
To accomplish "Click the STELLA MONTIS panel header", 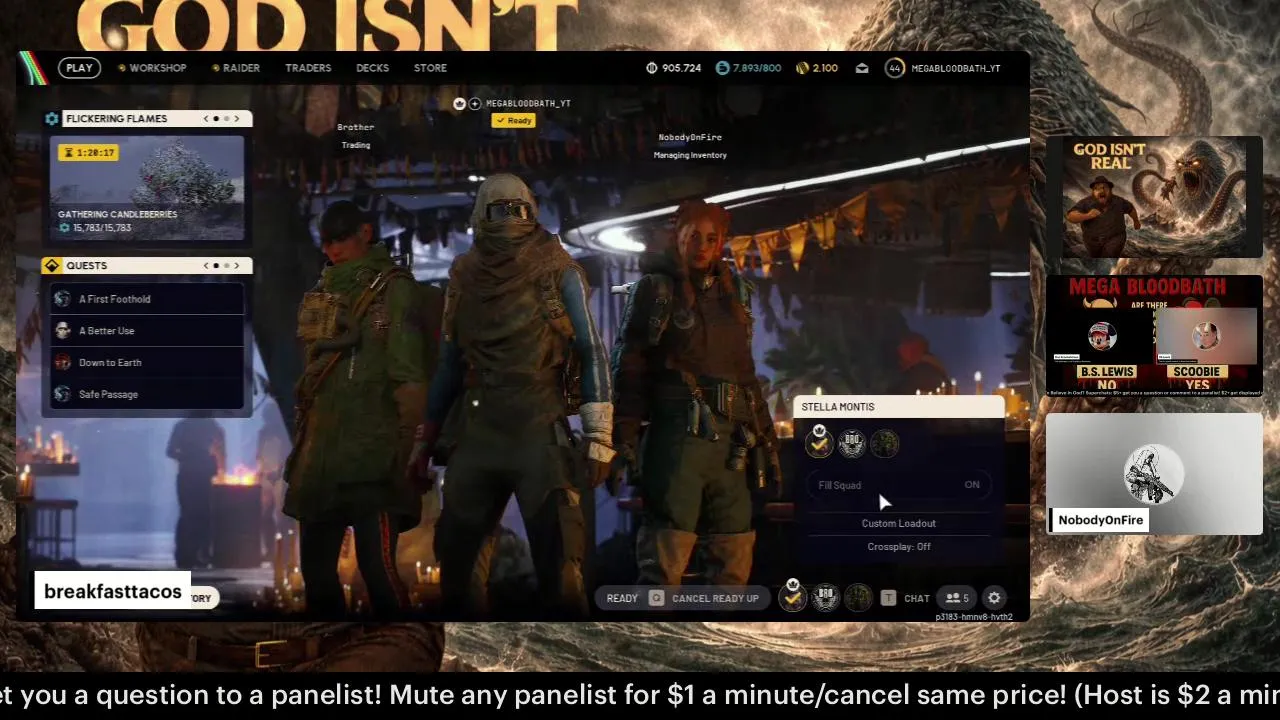I will click(899, 407).
